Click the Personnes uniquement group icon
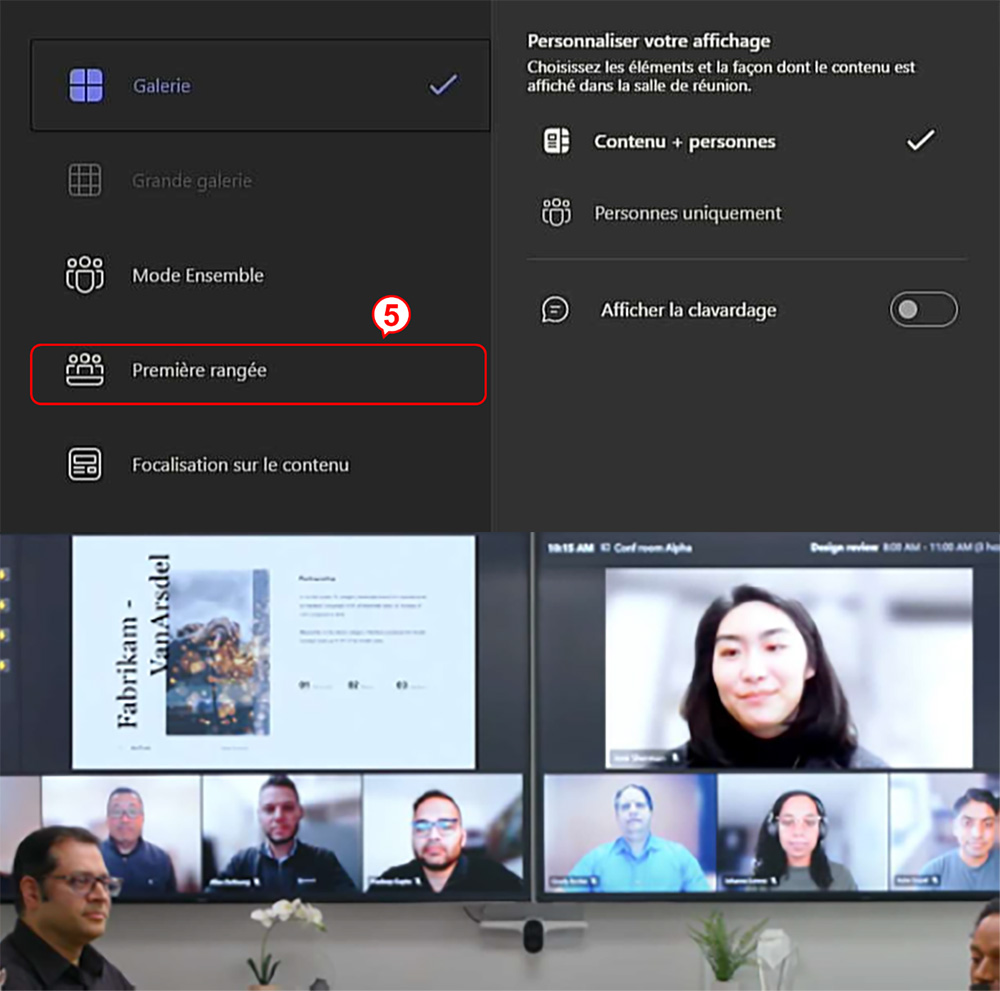Image resolution: width=1000 pixels, height=991 pixels. (x=556, y=213)
